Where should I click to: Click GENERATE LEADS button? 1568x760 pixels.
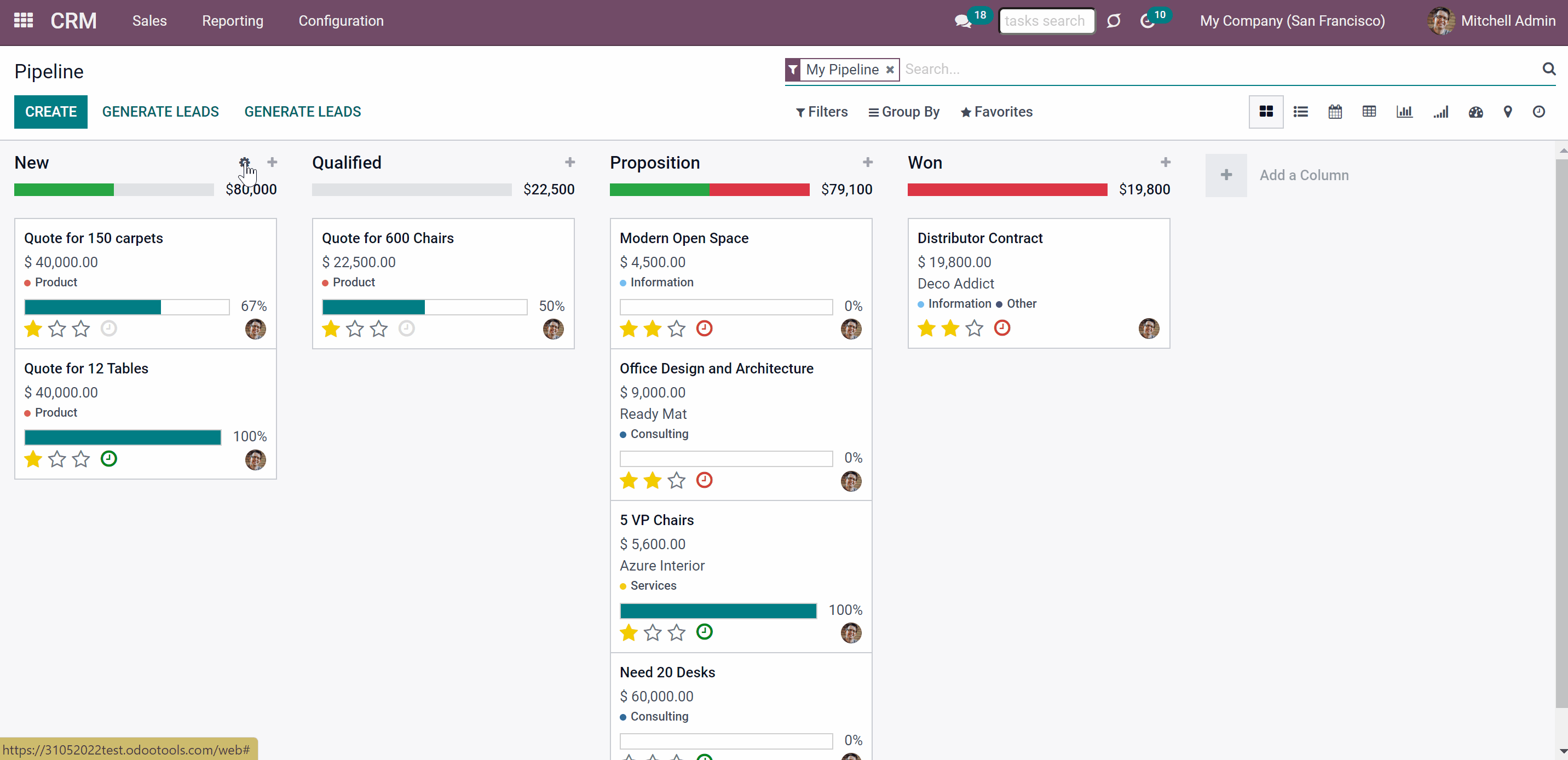click(x=160, y=112)
